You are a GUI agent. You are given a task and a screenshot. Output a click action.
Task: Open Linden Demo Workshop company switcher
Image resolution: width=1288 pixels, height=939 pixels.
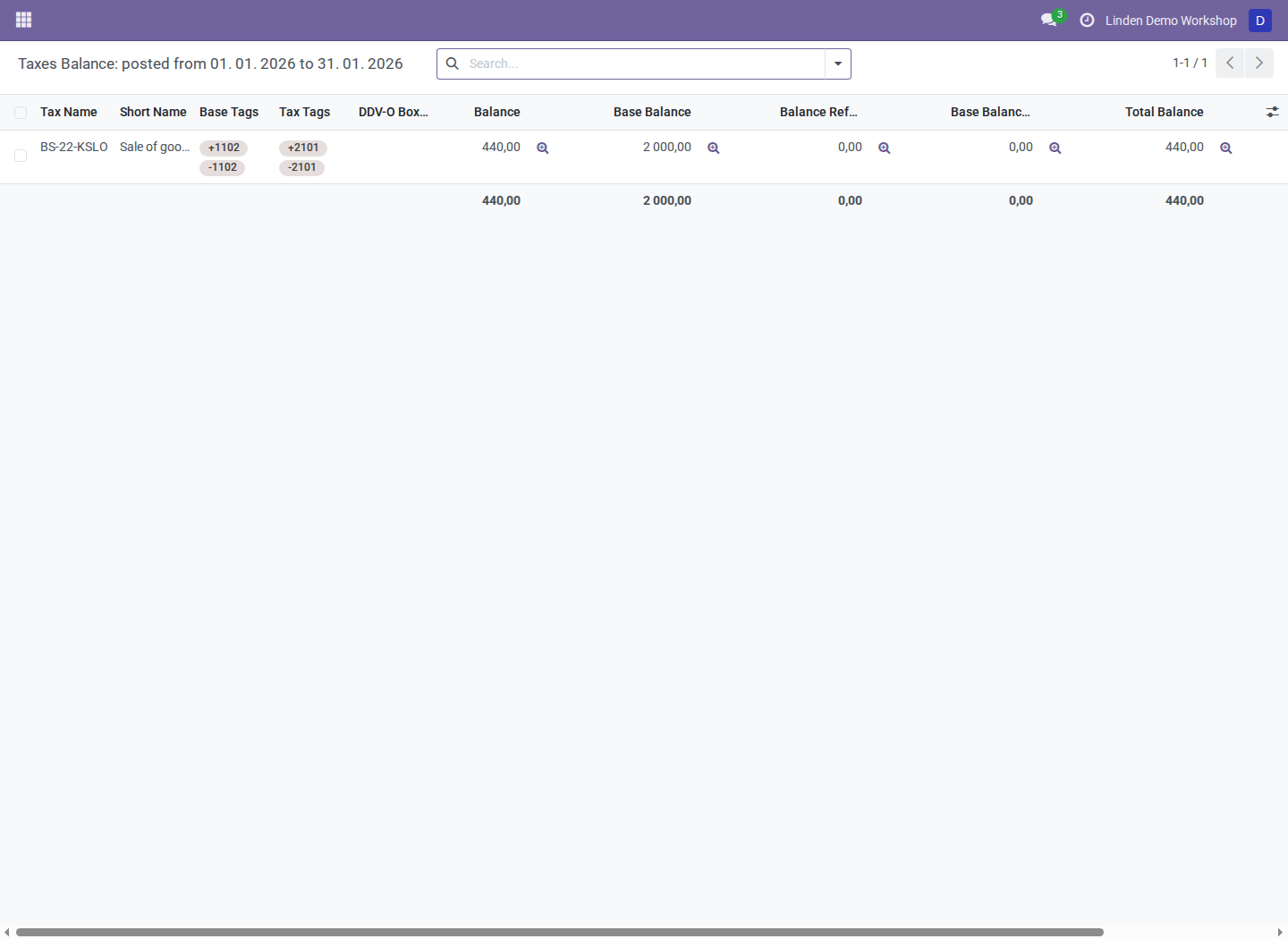[1171, 21]
